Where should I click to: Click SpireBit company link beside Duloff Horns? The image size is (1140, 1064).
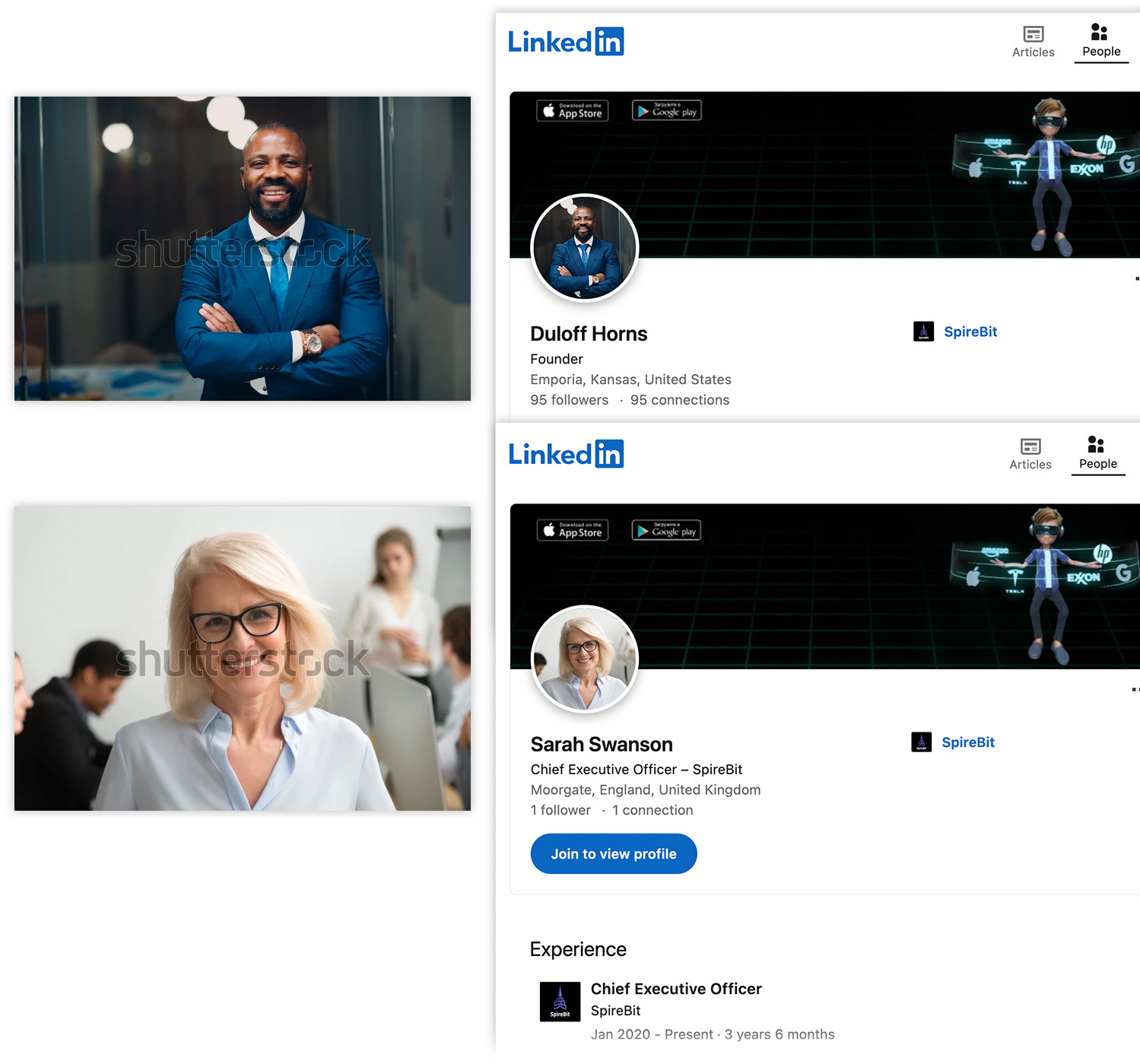pos(970,332)
